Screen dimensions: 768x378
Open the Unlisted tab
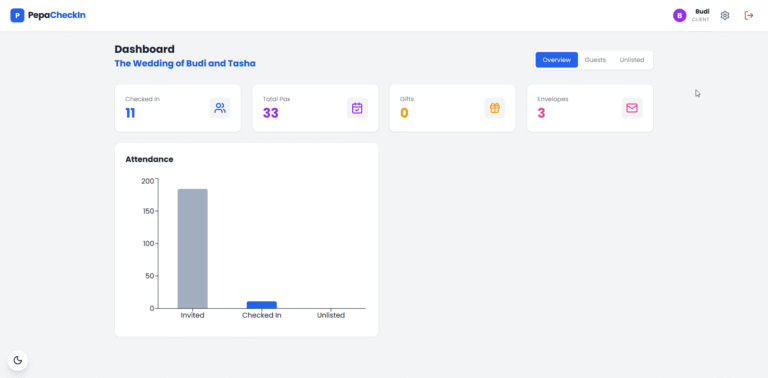point(632,60)
